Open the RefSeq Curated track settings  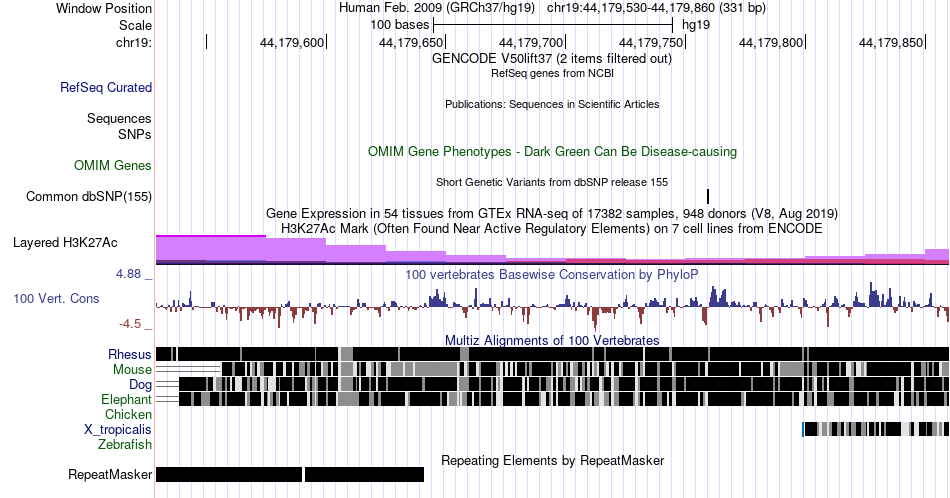click(106, 87)
